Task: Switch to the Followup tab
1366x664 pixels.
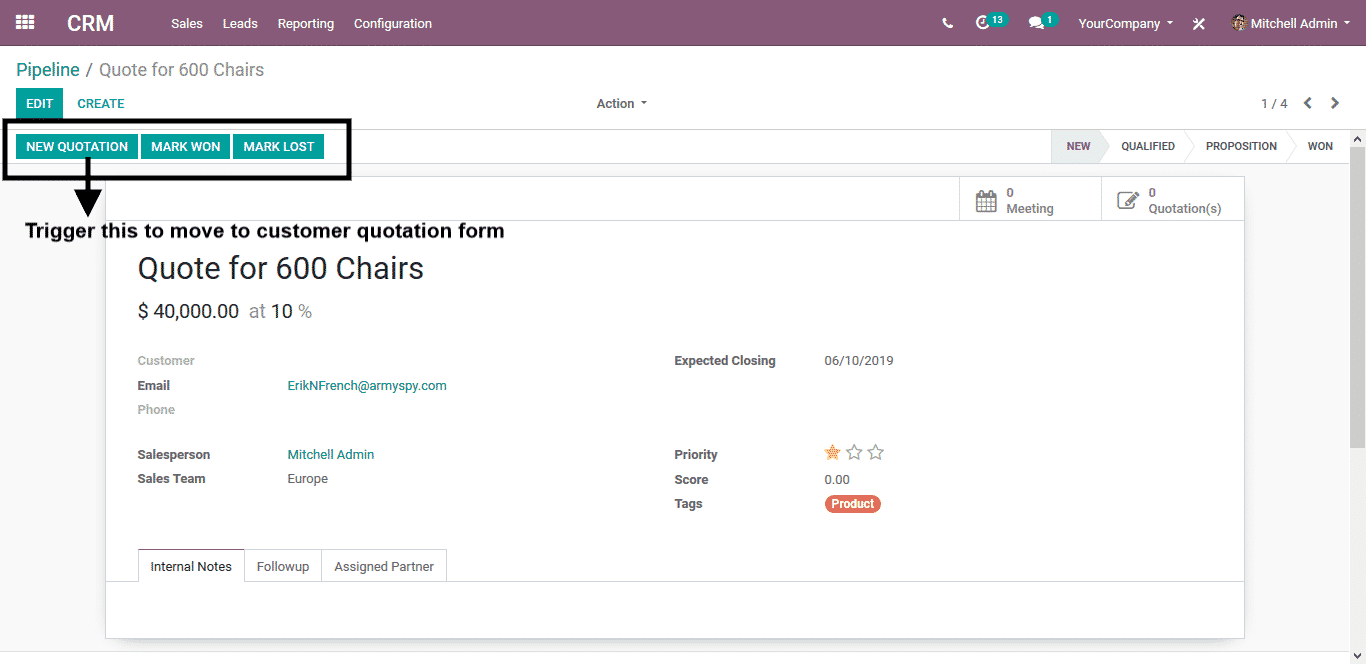Action: tap(283, 566)
